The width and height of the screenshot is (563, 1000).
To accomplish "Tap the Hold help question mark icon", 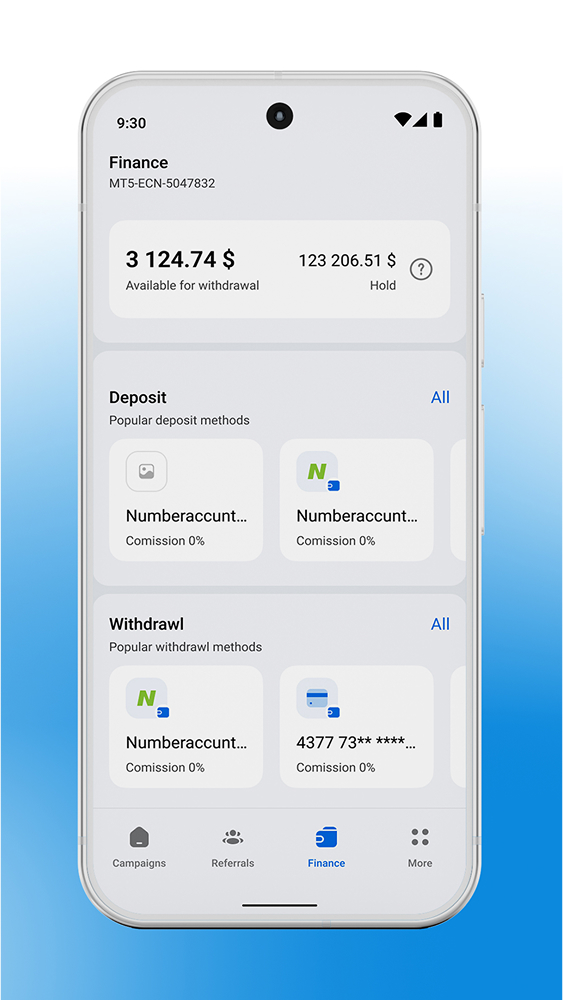I will pos(421,270).
